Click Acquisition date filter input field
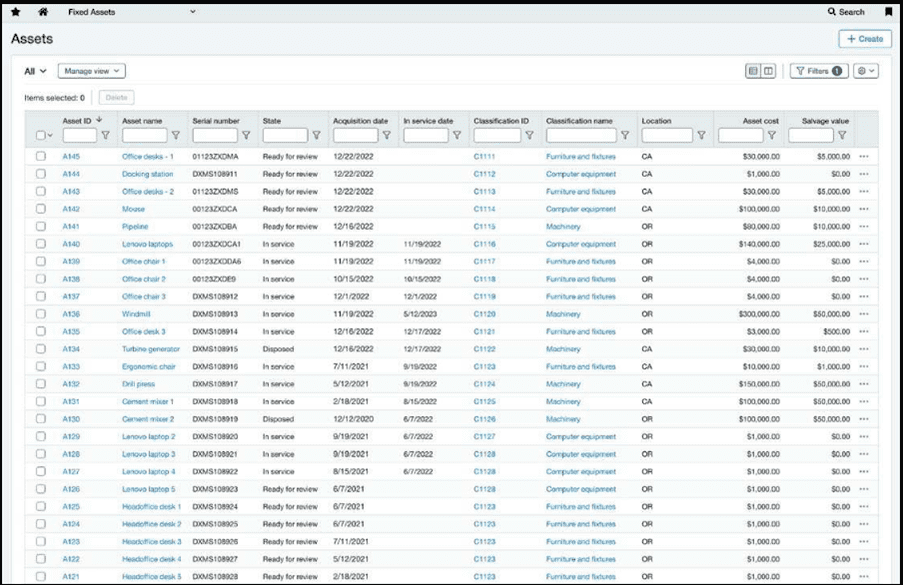This screenshot has width=903, height=585. [355, 135]
